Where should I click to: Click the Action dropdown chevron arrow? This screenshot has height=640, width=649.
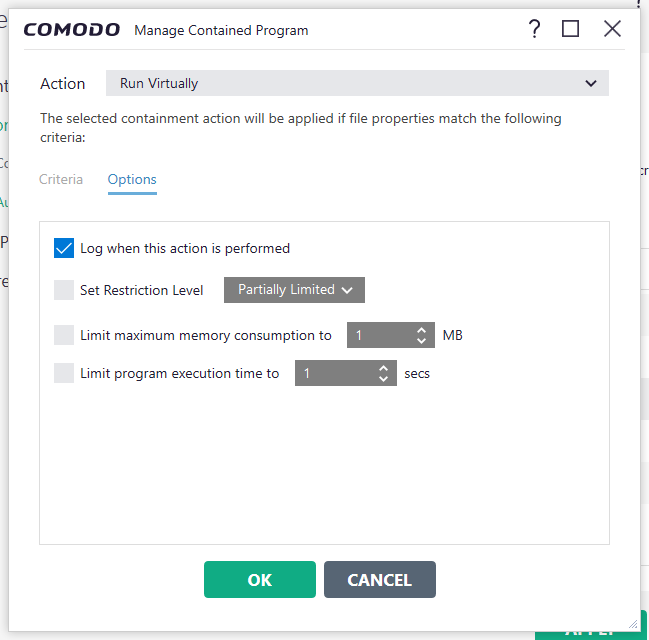[x=591, y=84]
